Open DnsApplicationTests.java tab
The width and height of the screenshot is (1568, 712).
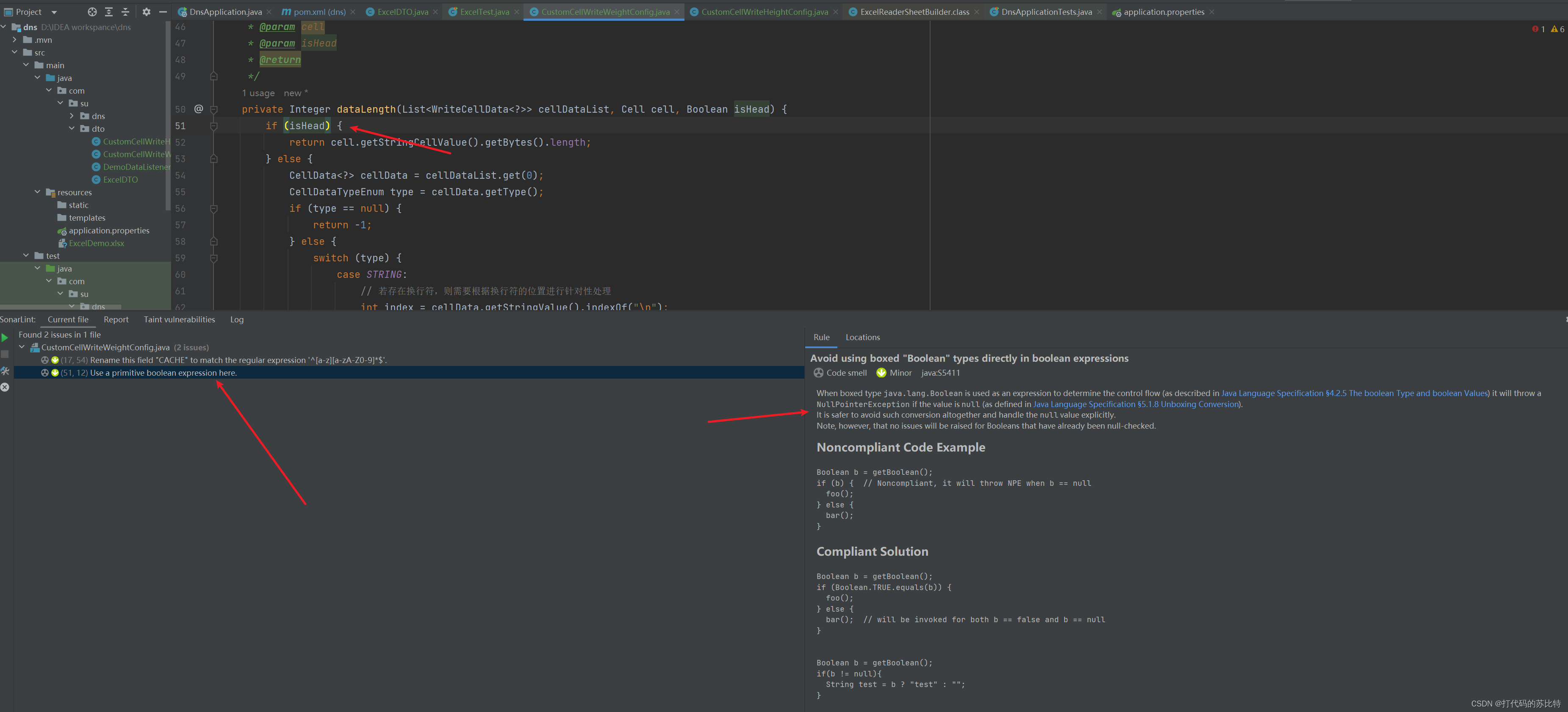click(1046, 12)
